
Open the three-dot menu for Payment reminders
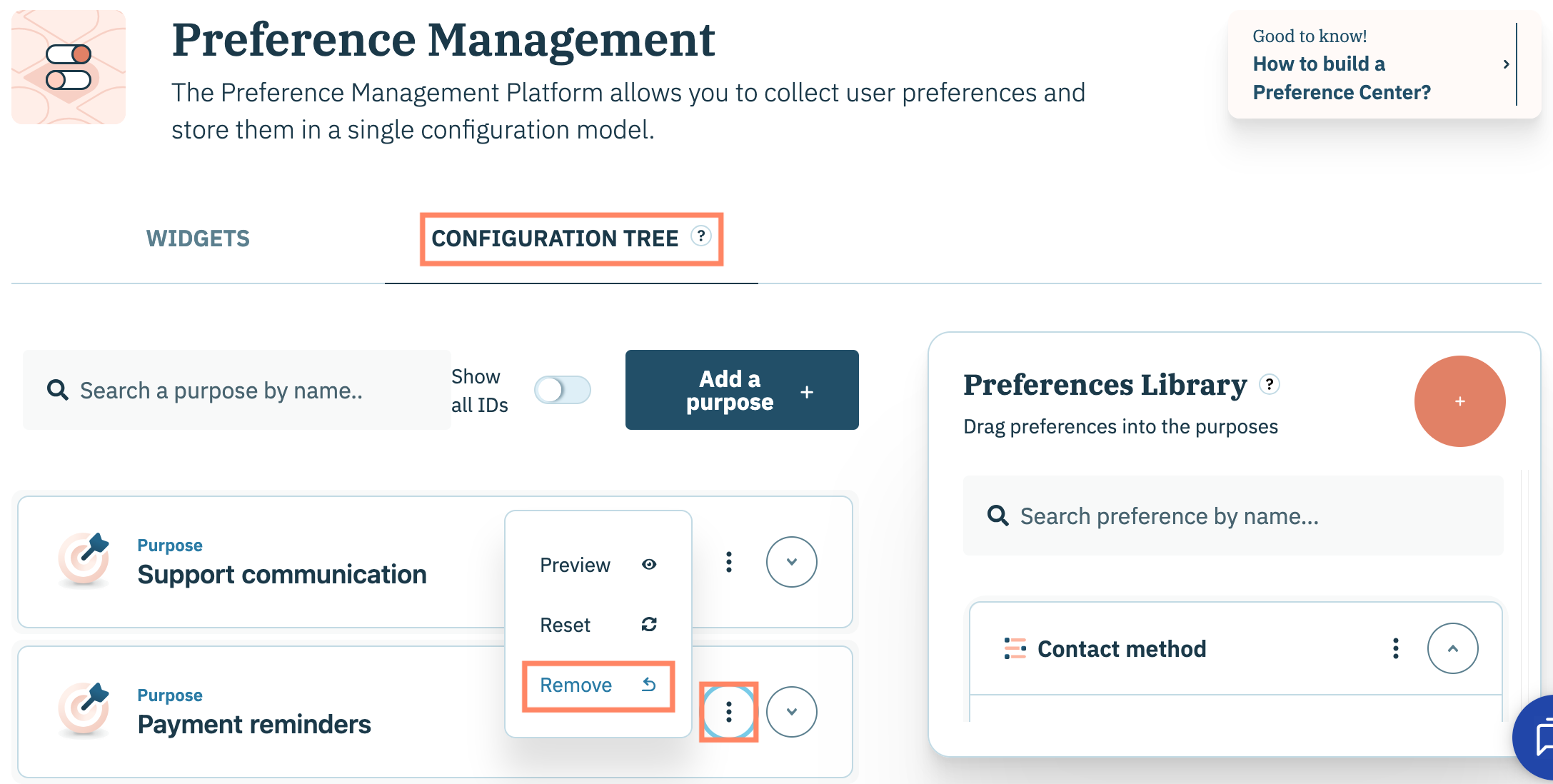tap(728, 712)
